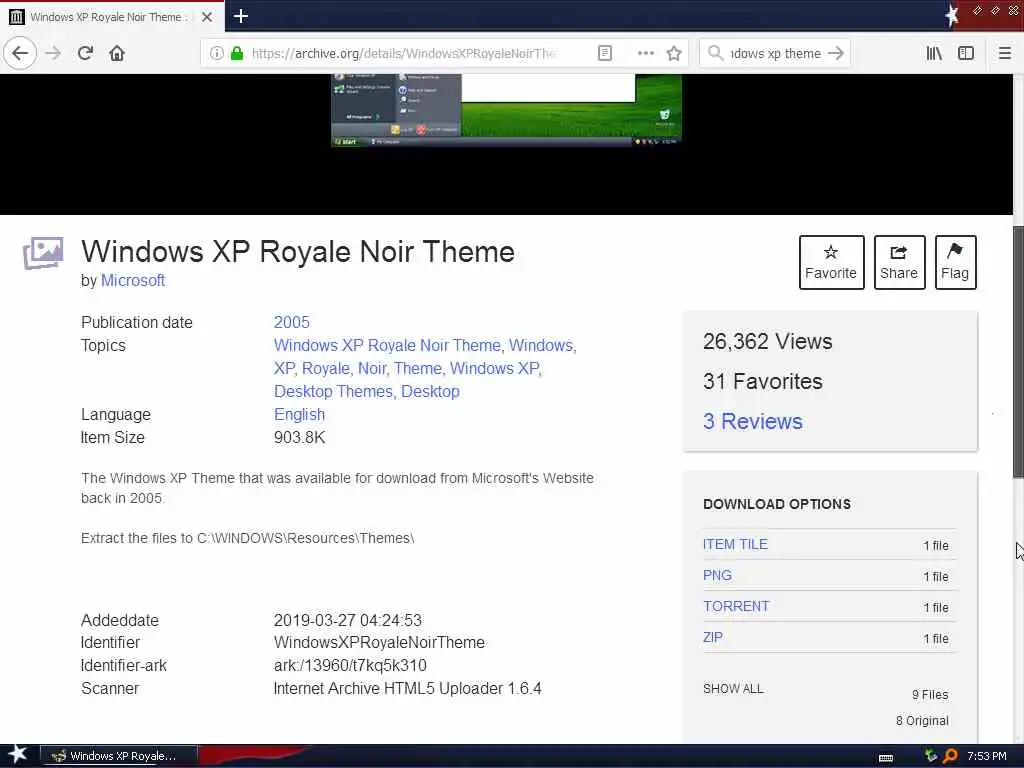1024x768 pixels.
Task: Open the browser home page
Action: tap(117, 53)
